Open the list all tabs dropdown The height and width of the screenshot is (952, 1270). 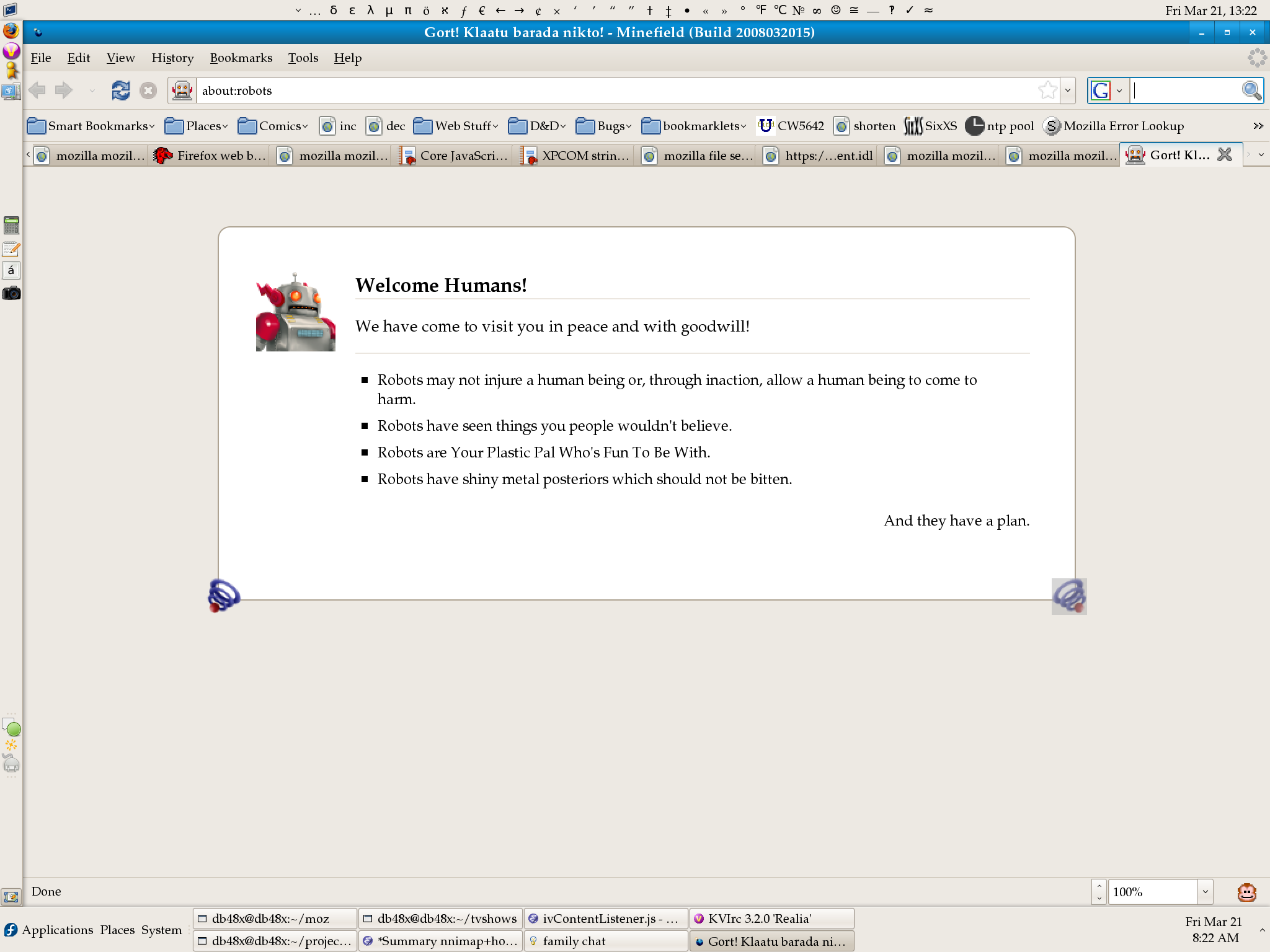point(1261,155)
